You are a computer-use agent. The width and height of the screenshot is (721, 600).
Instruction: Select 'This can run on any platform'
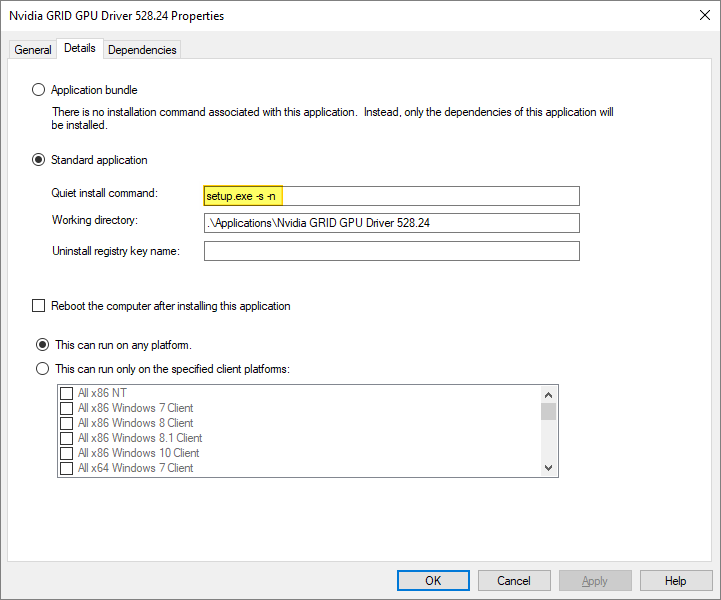click(x=42, y=345)
